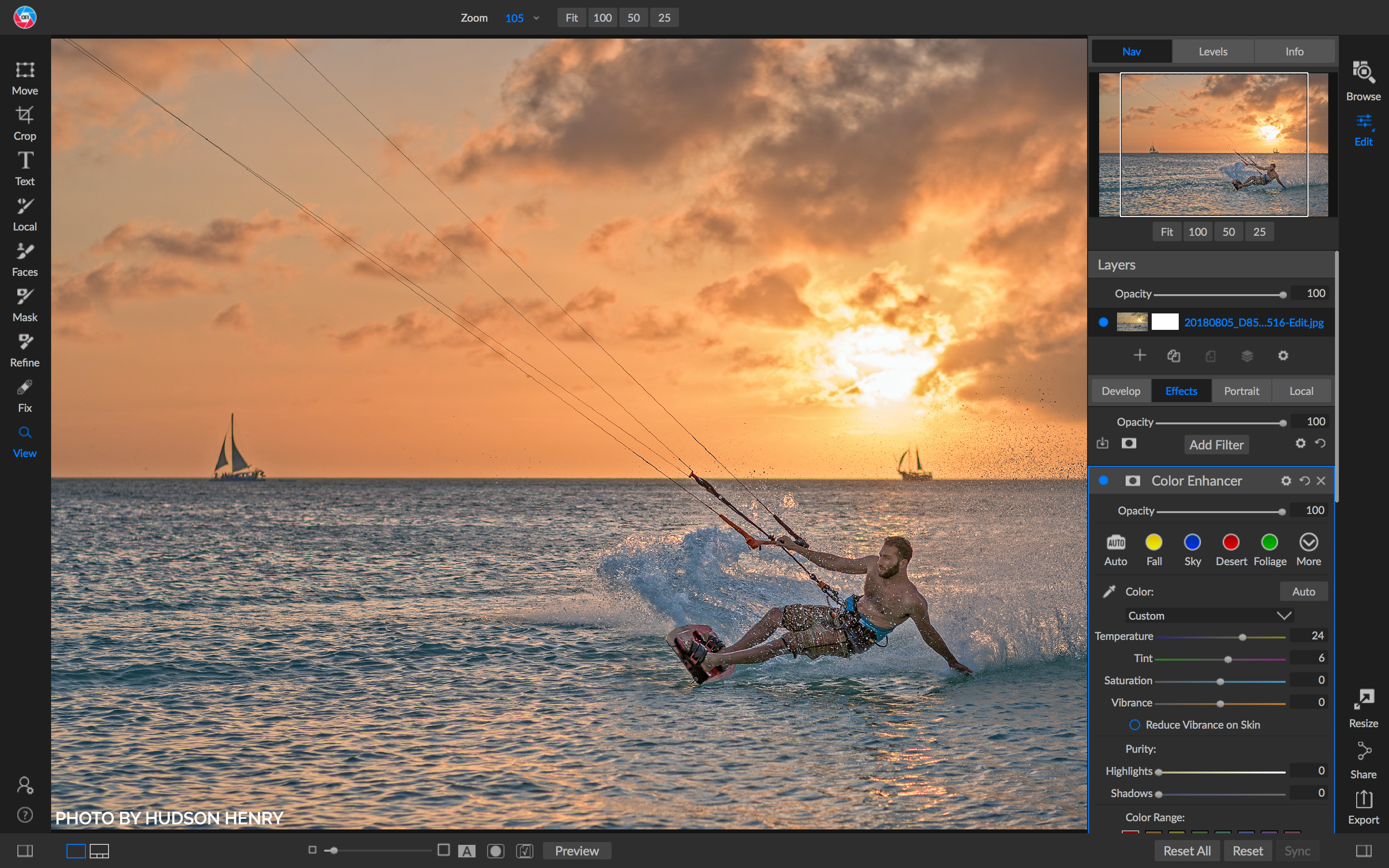1389x868 pixels.
Task: Click the Reset All button
Action: pyautogui.click(x=1186, y=851)
